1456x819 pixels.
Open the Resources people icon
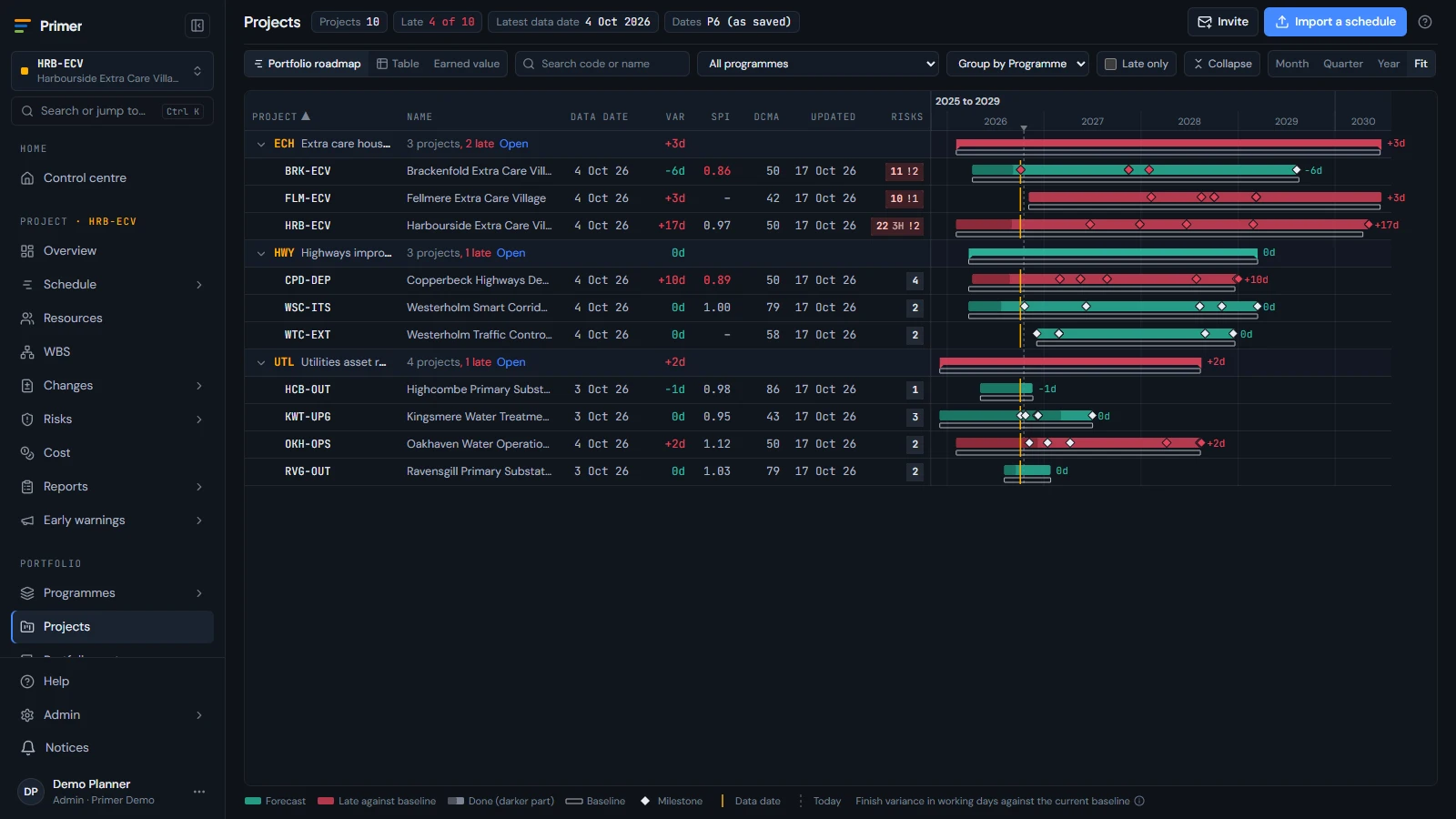pos(27,318)
